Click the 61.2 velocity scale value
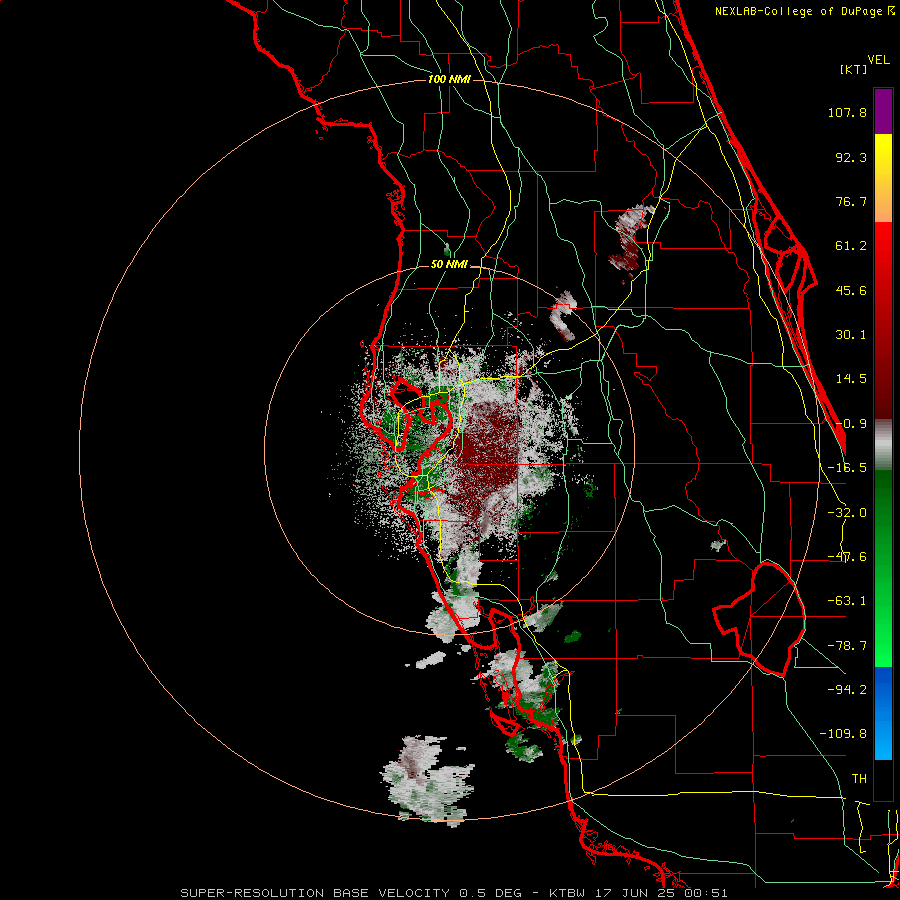The height and width of the screenshot is (900, 900). pyautogui.click(x=851, y=246)
